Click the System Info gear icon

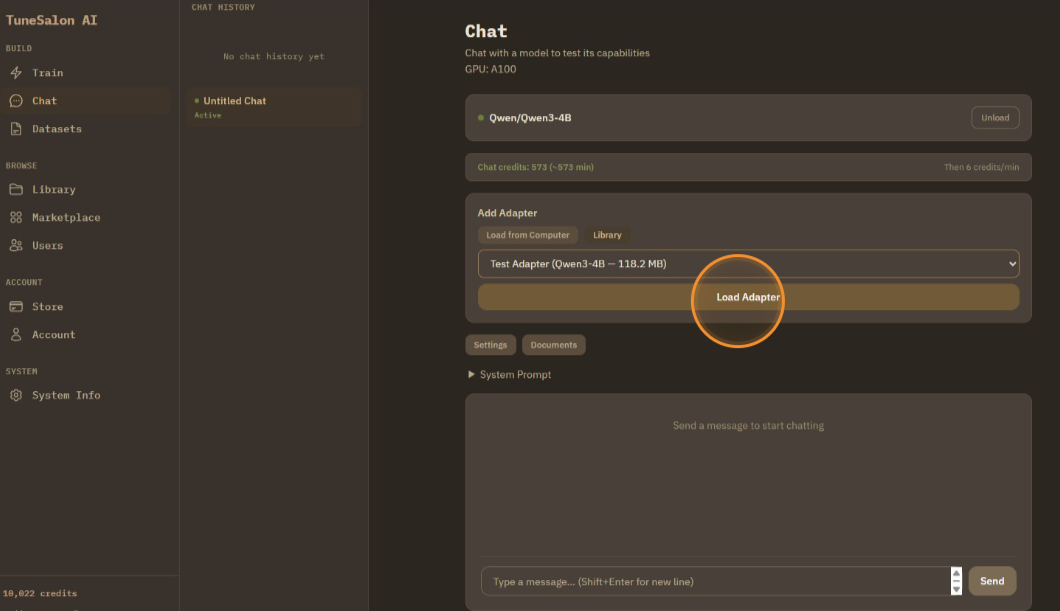coord(16,396)
